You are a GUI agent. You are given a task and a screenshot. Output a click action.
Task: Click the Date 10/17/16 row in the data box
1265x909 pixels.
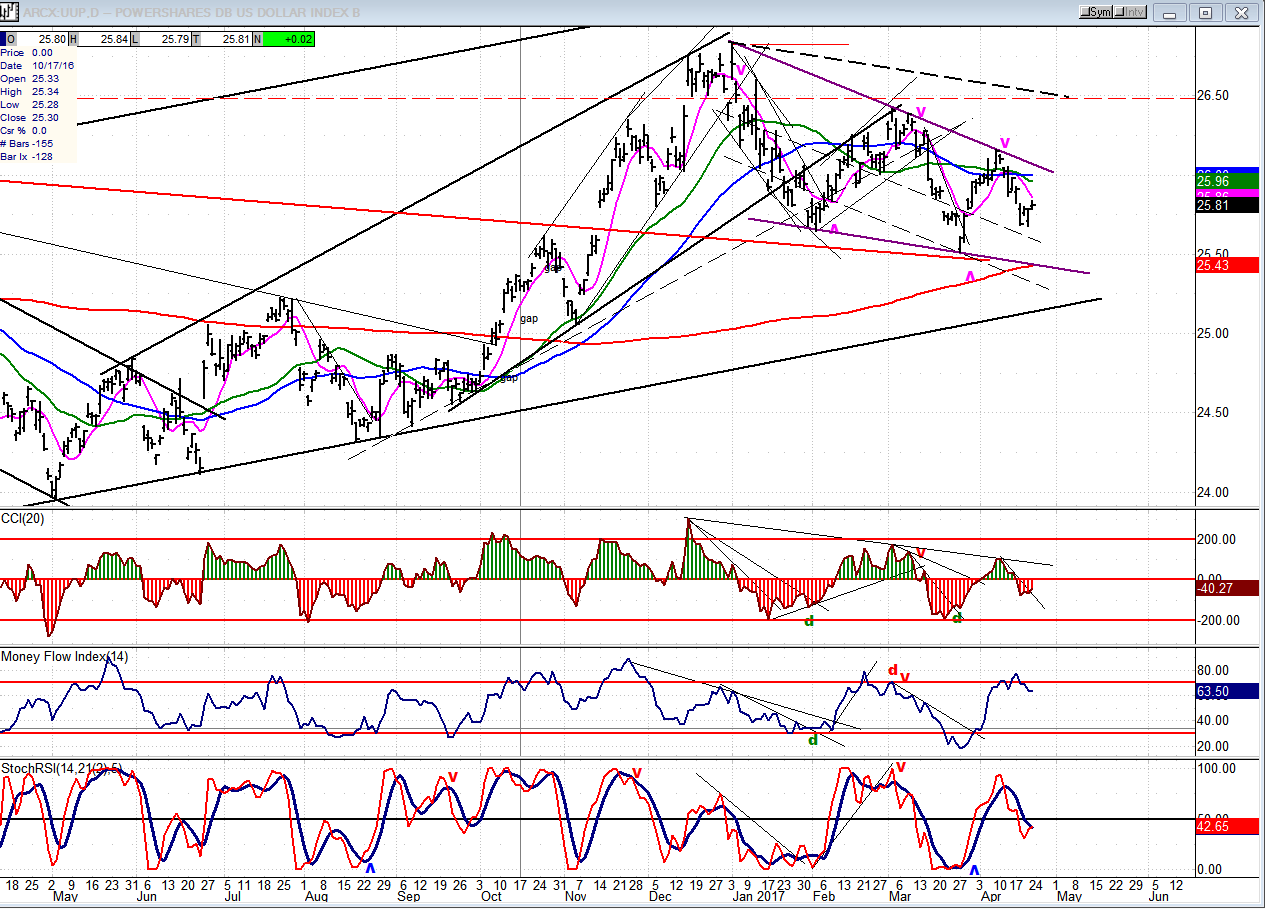(38, 65)
